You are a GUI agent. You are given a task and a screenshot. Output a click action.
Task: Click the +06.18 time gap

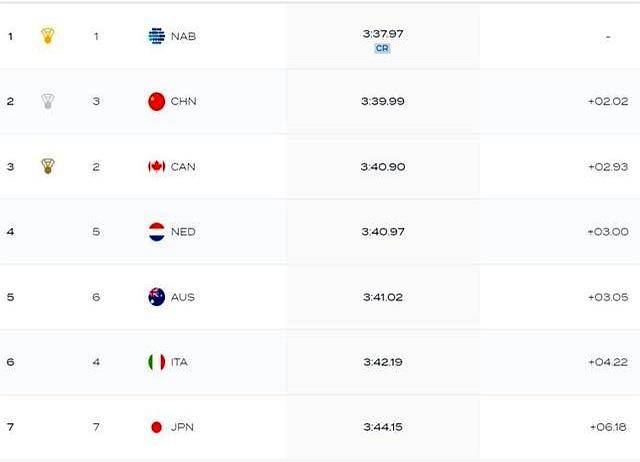pyautogui.click(x=607, y=427)
